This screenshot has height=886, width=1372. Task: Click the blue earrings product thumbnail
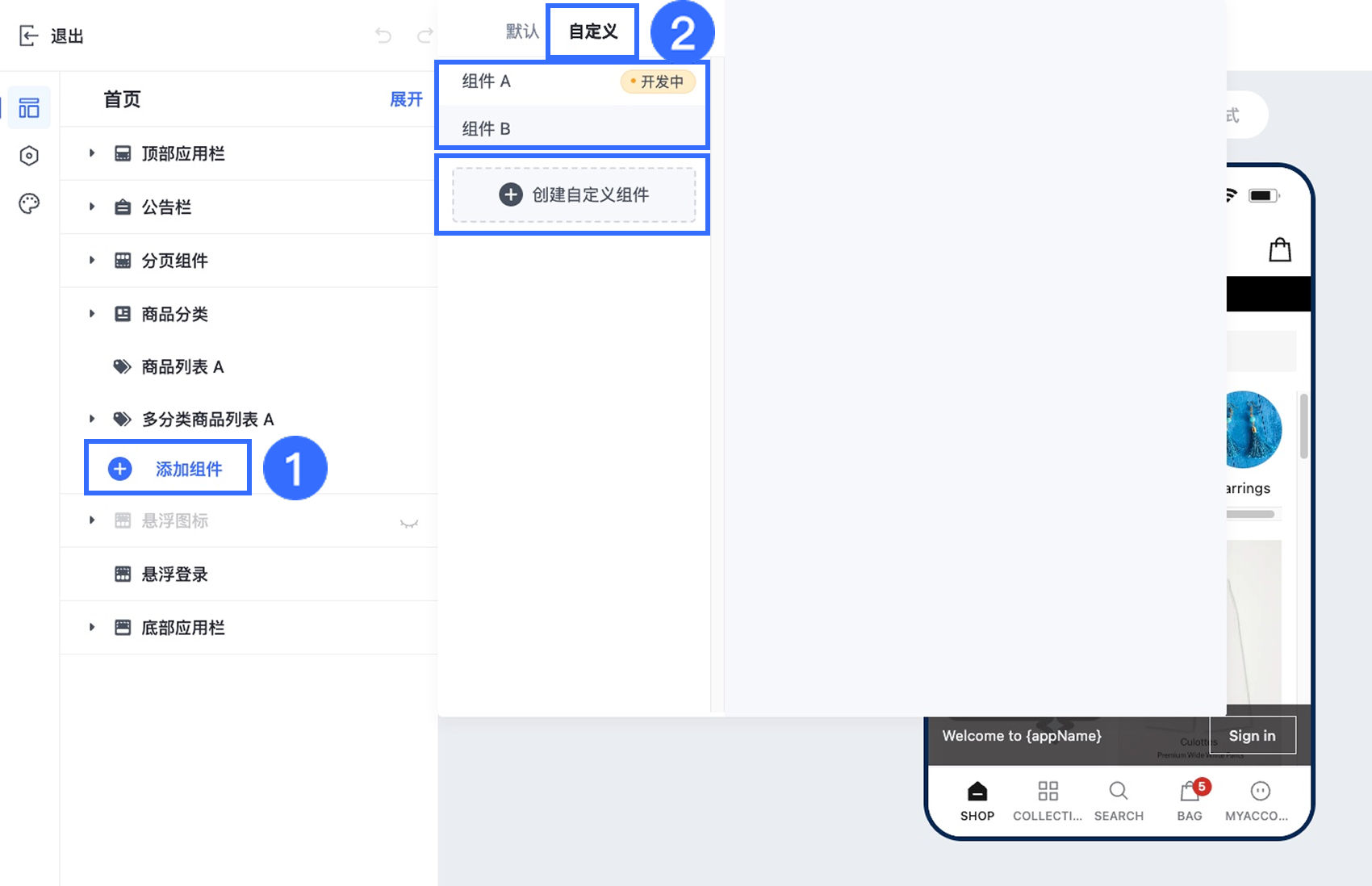pos(1253,429)
